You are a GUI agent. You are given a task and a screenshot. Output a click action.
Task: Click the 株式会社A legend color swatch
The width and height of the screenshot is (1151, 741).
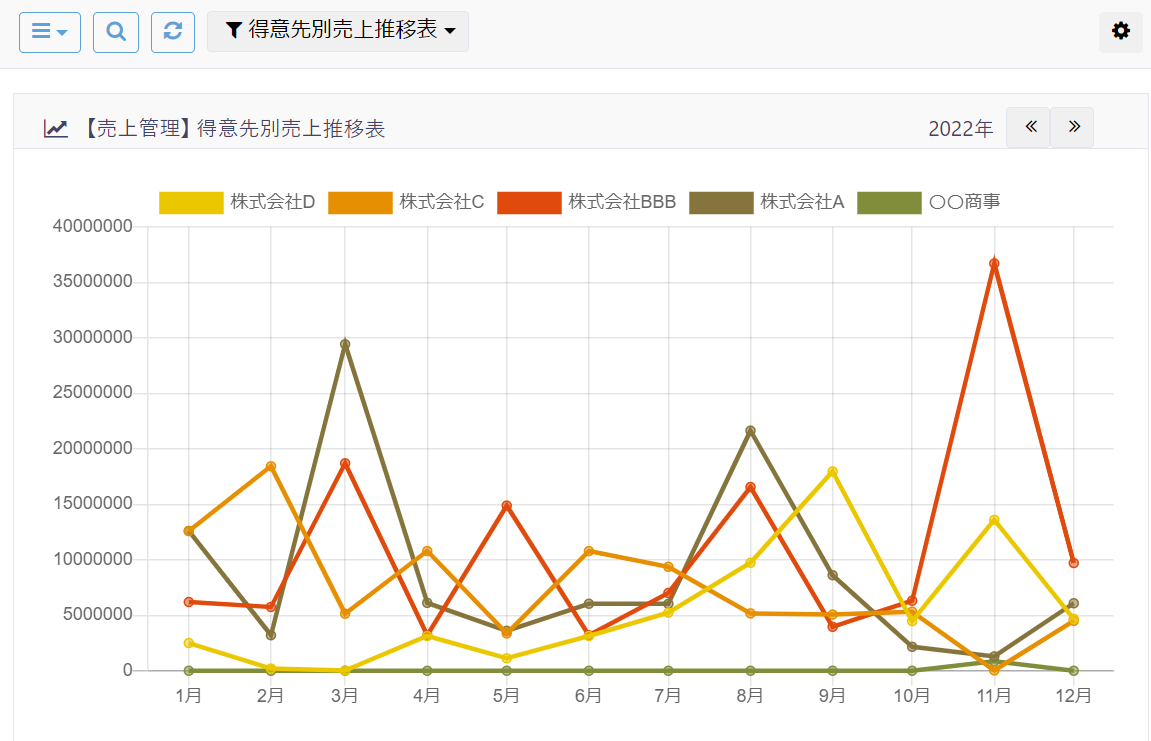[720, 202]
